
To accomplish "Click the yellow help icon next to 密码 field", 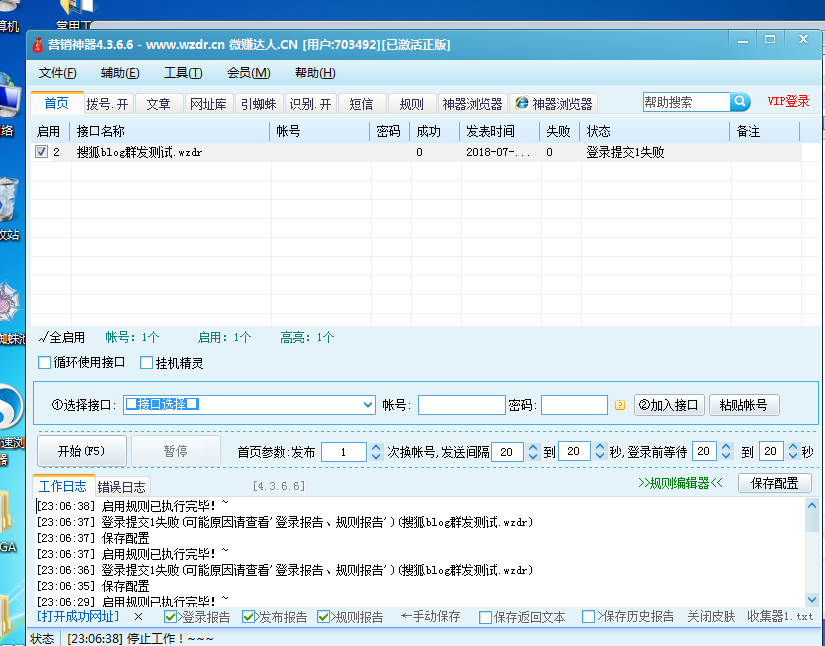I will pyautogui.click(x=619, y=405).
